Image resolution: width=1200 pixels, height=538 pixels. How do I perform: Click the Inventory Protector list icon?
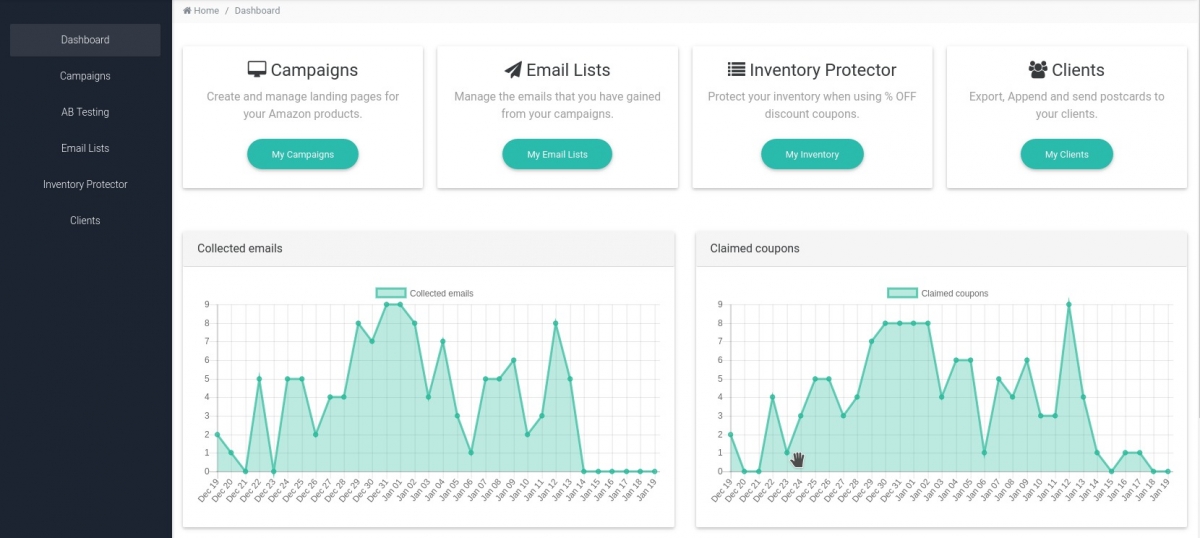tap(736, 70)
